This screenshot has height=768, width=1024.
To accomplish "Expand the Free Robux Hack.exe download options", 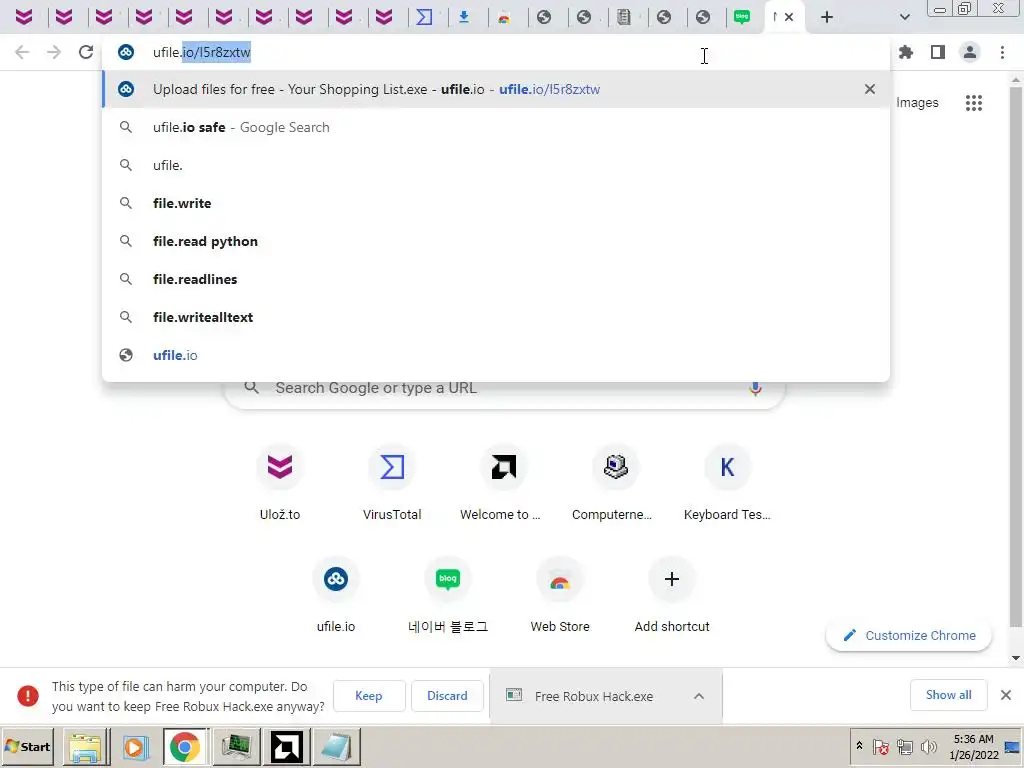I will coord(699,696).
